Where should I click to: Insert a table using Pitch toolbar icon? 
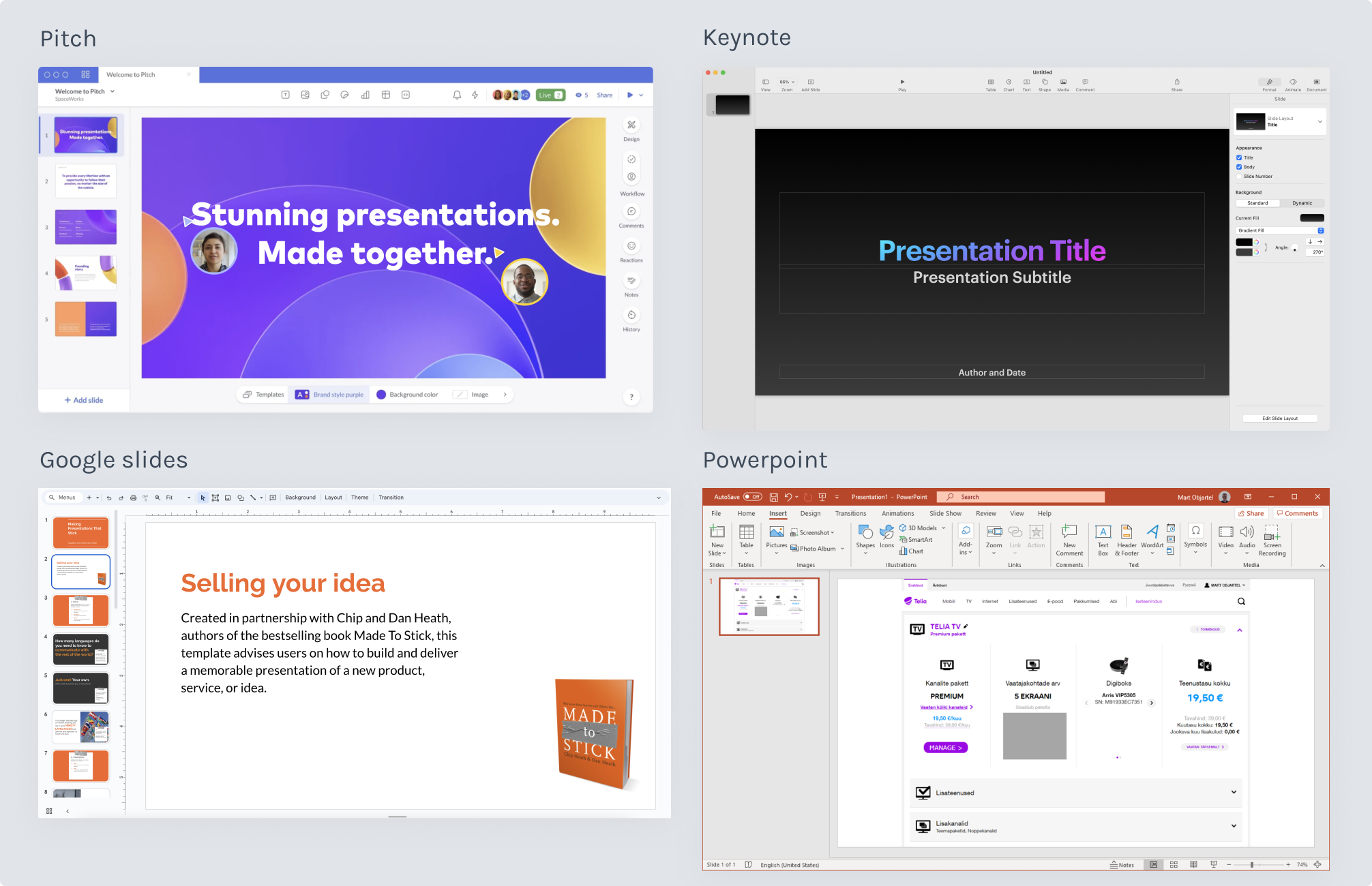point(386,95)
